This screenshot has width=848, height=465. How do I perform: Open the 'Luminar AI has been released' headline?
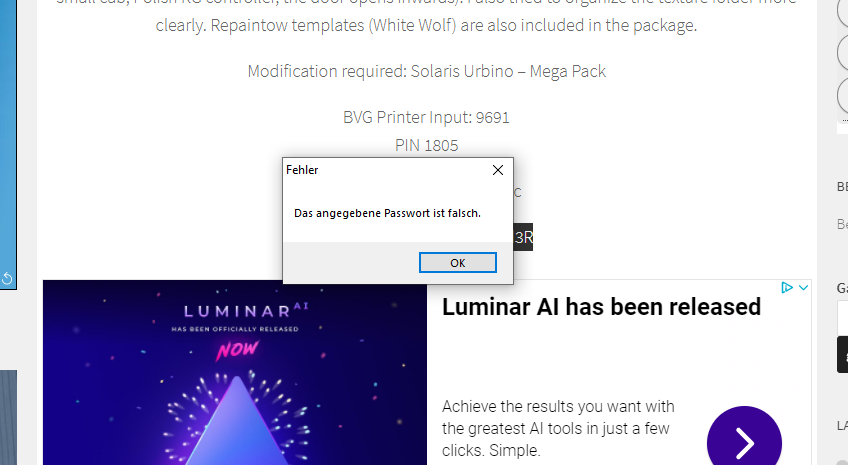(601, 307)
